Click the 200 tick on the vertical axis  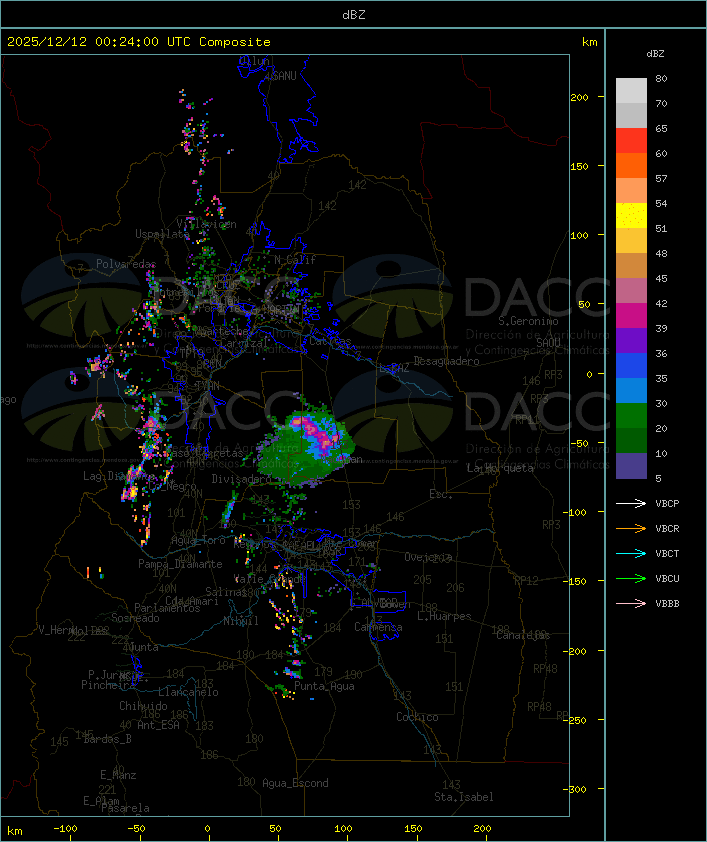coord(579,97)
